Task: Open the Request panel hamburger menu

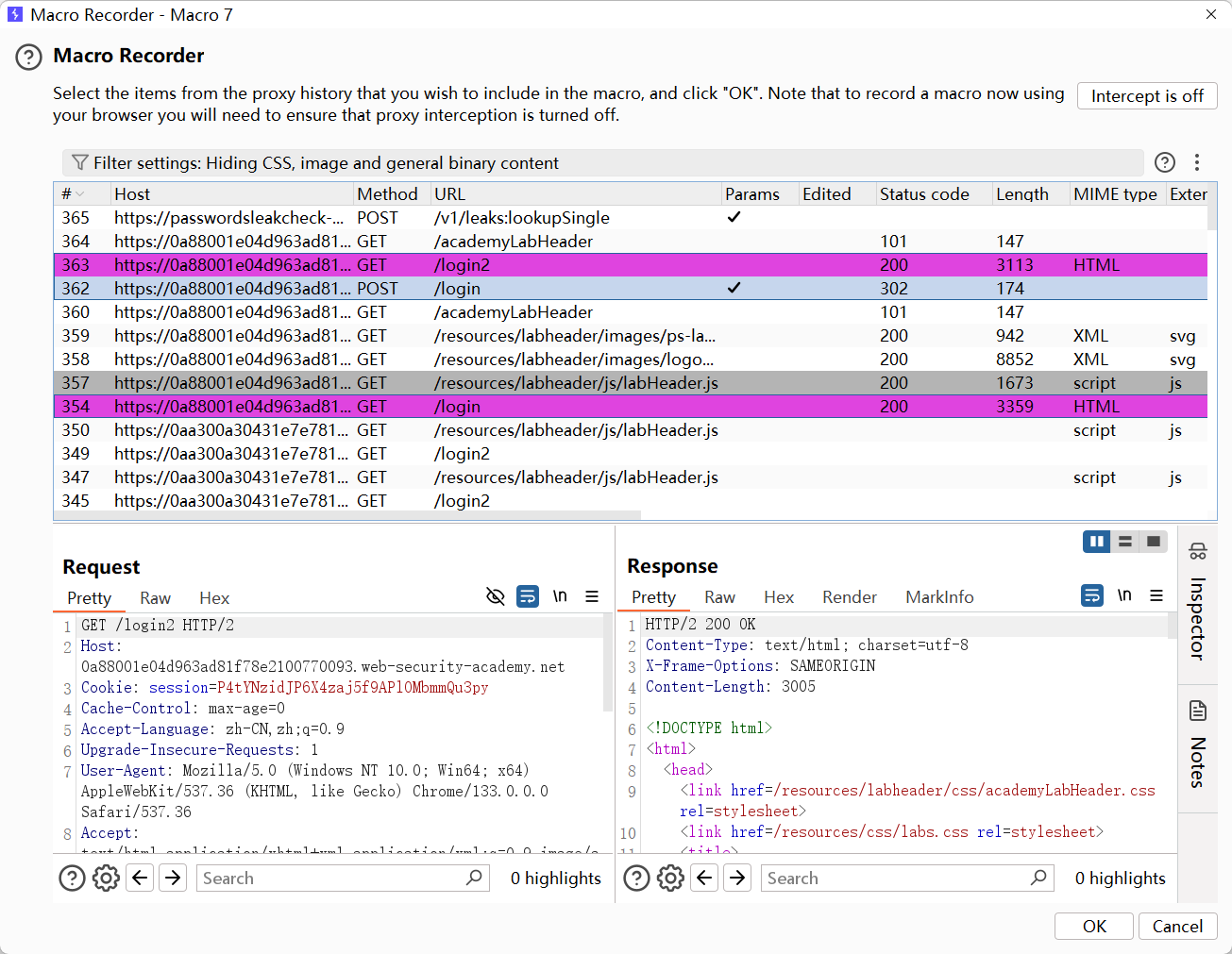Action: pyautogui.click(x=592, y=596)
